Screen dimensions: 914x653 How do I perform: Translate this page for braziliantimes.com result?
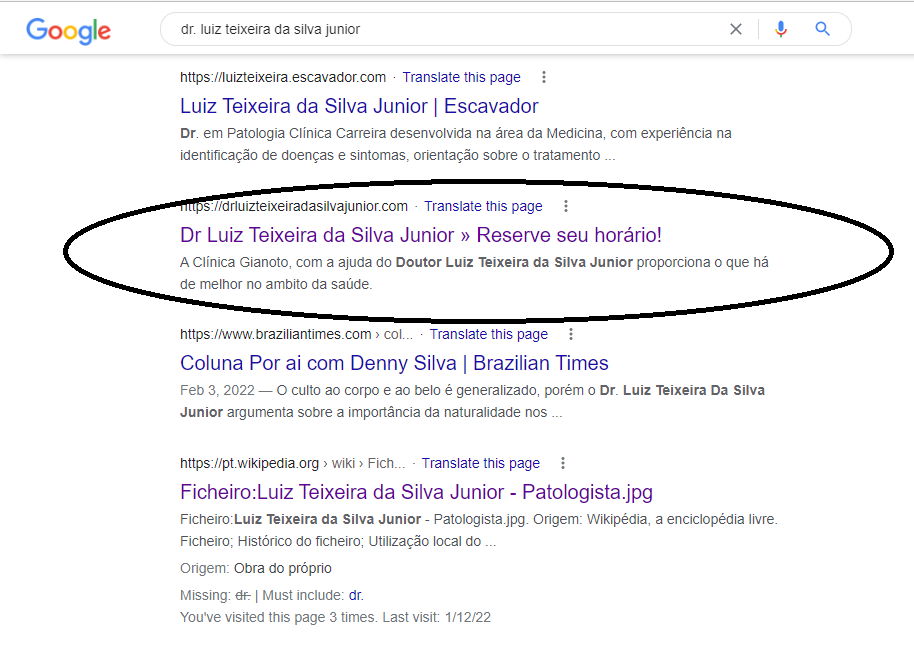[x=488, y=334]
